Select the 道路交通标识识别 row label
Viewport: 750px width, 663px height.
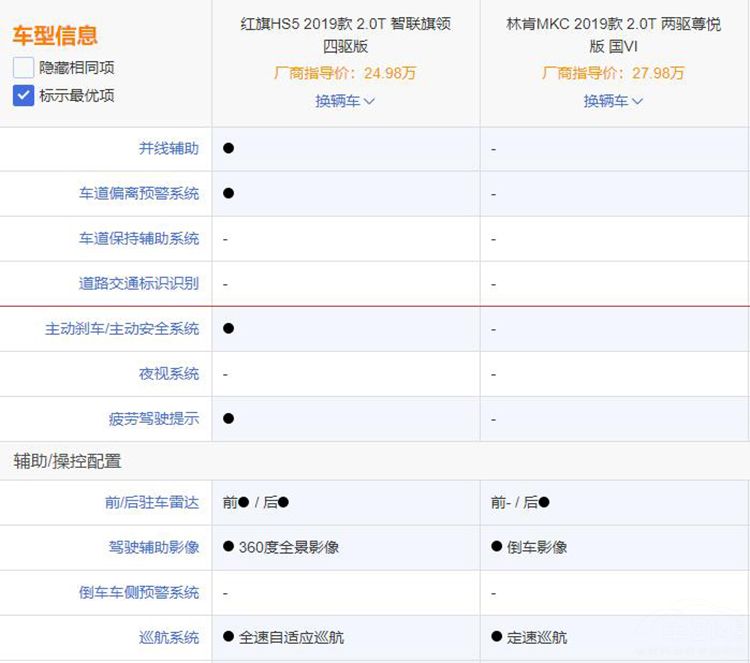[x=139, y=283]
